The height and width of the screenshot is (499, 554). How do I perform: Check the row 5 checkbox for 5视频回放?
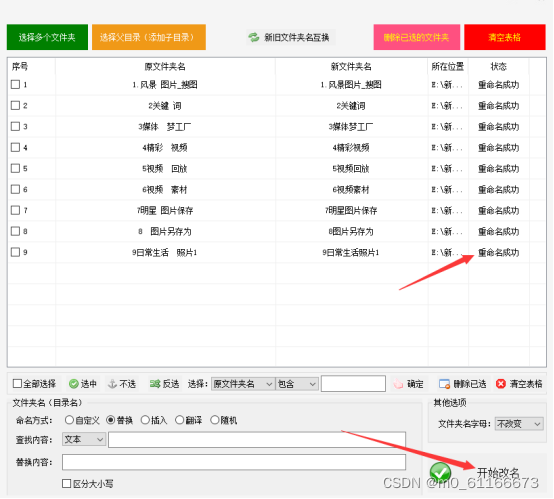coord(15,168)
